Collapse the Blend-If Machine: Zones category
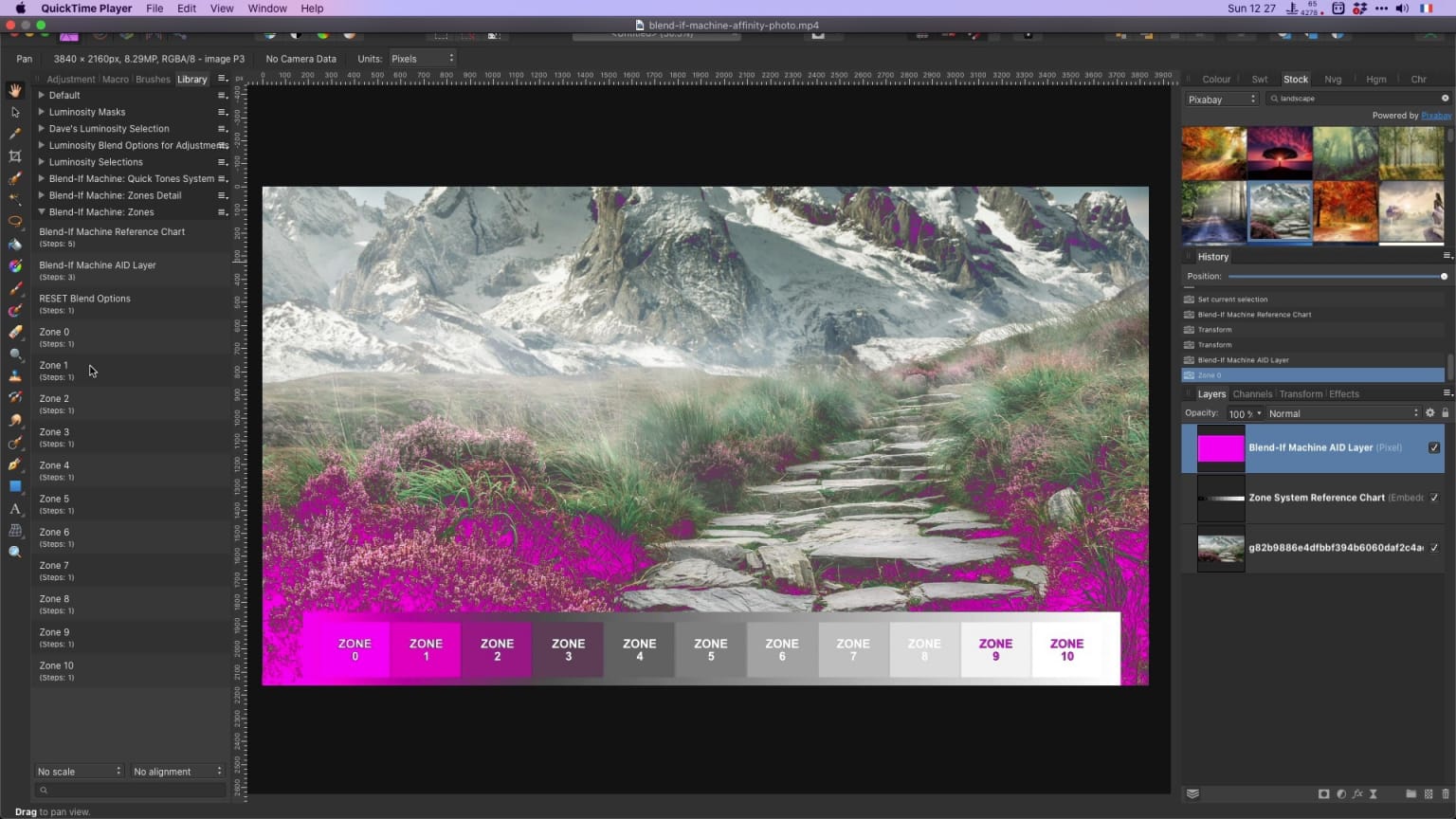1456x819 pixels. [x=42, y=211]
